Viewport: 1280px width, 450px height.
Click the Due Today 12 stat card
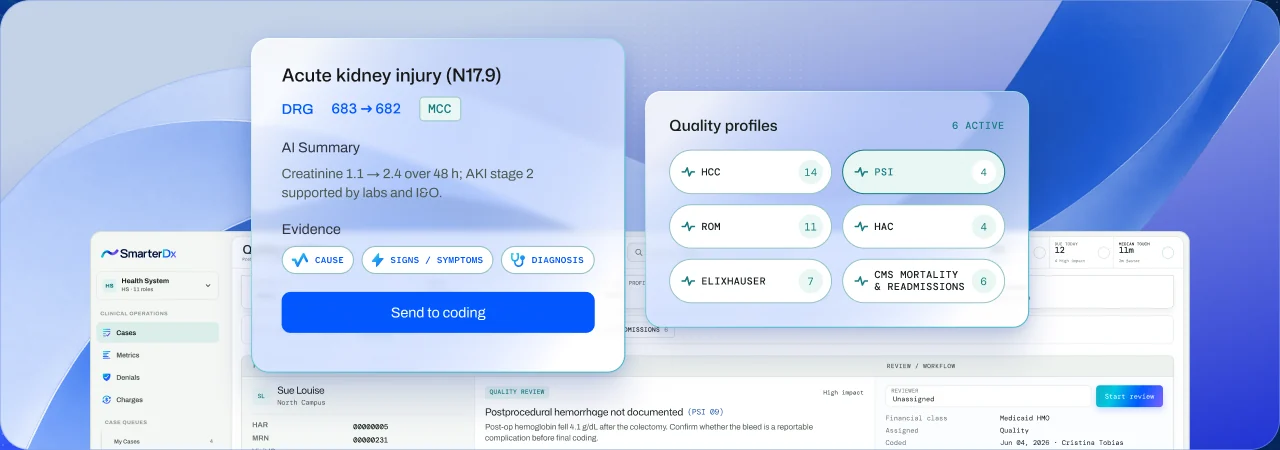click(x=1080, y=252)
